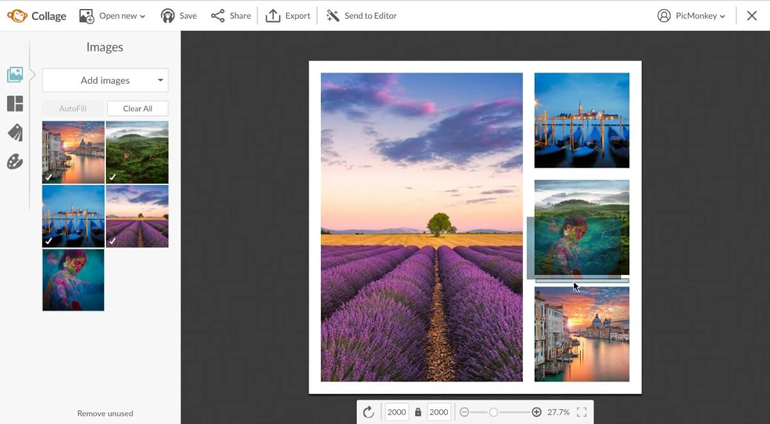Toggle the aspect ratio lock icon
Image resolution: width=770 pixels, height=424 pixels.
(418, 412)
